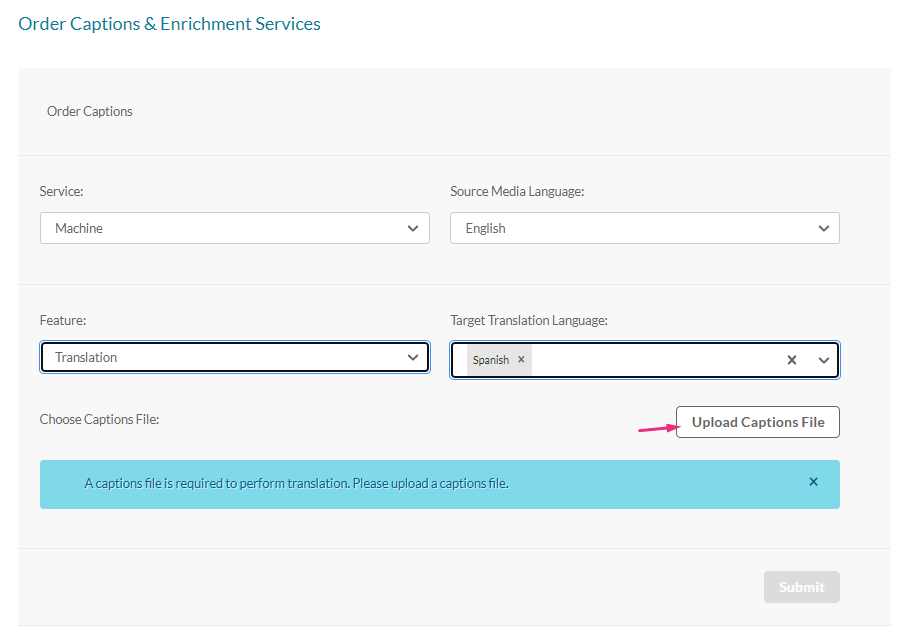Clear all selected target translation languages
This screenshot has width=899, height=638.
792,360
